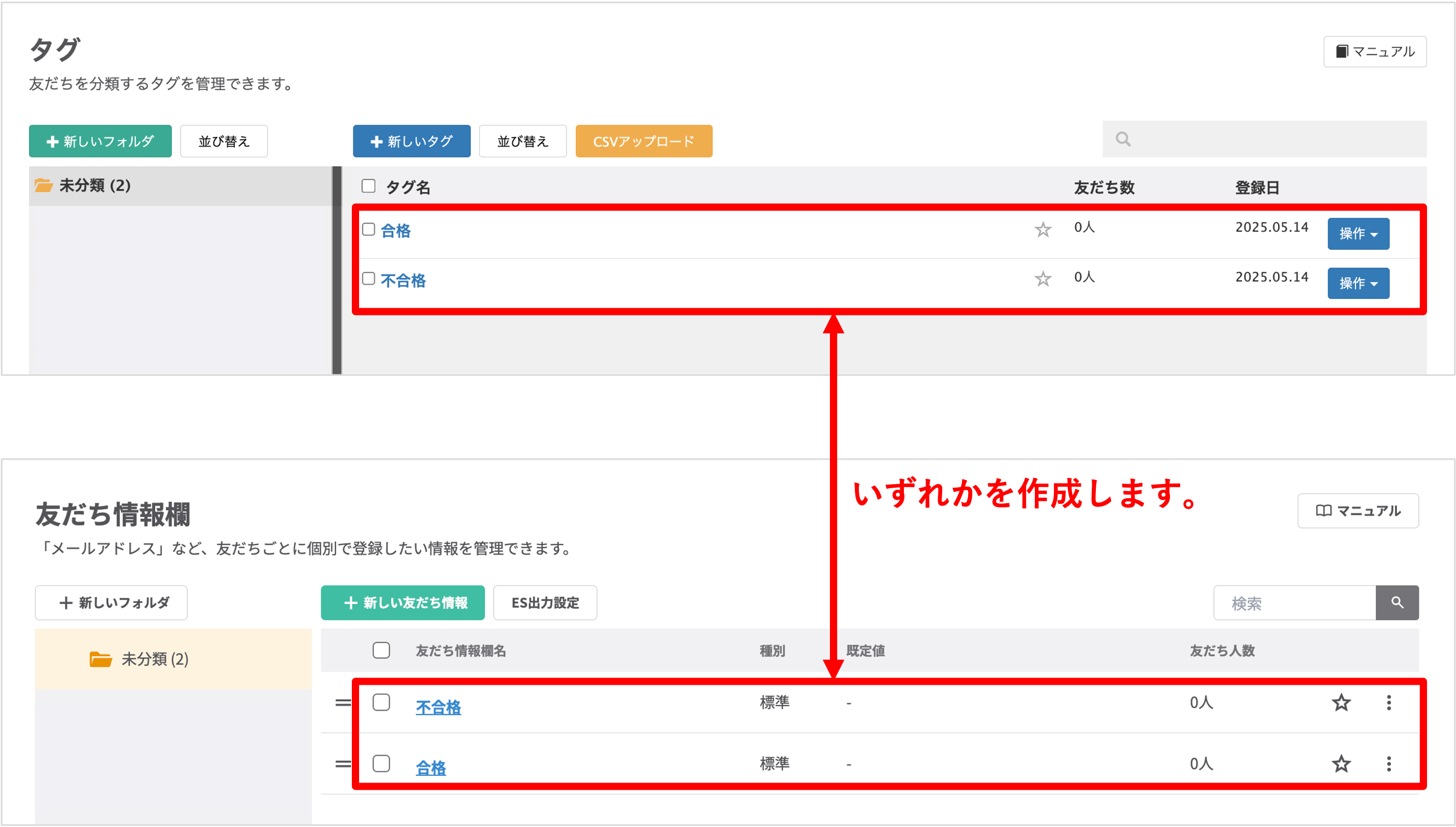Star the 合格 tag row

click(x=1043, y=230)
